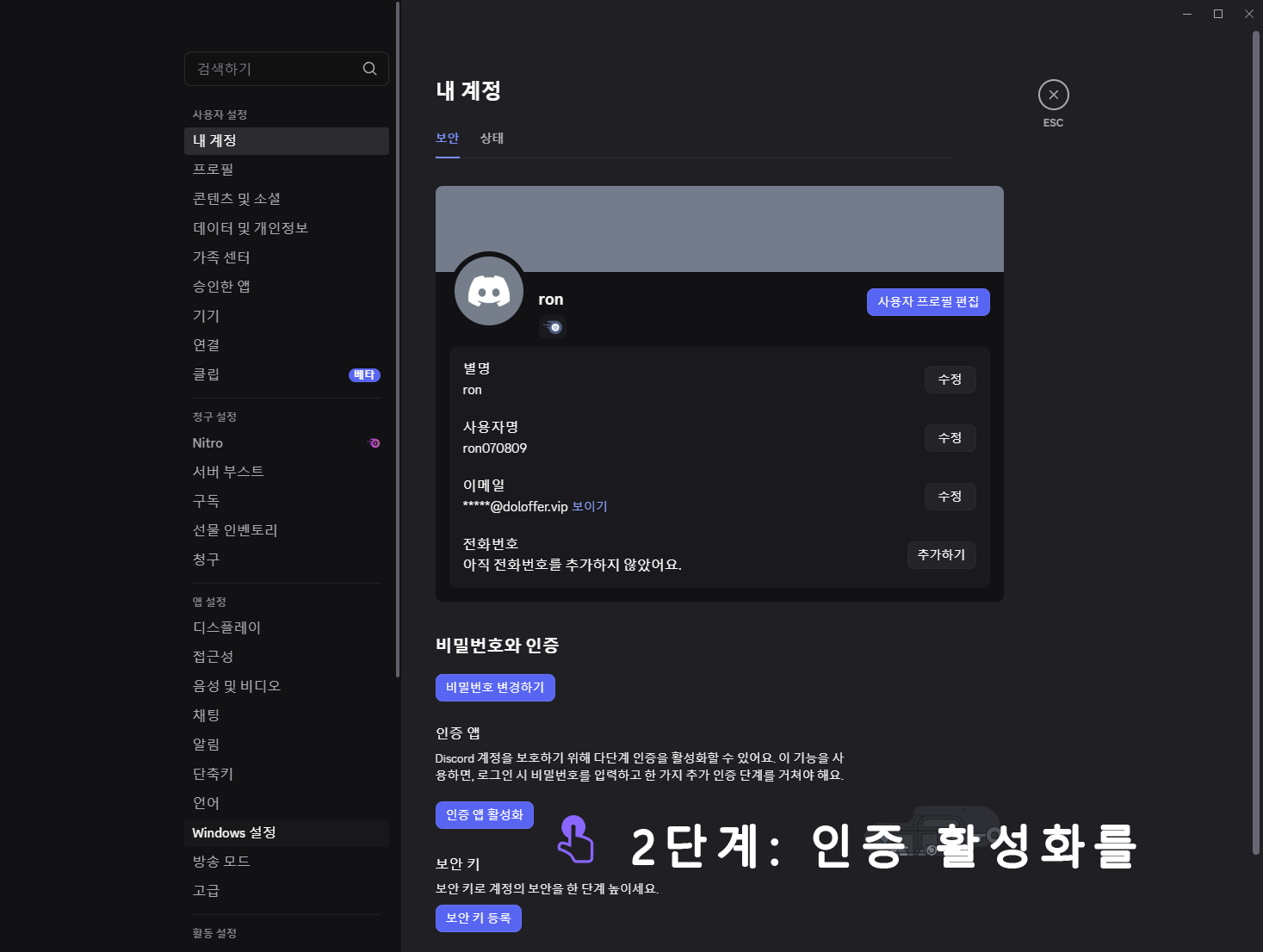Open 서버 부스트 page

pyautogui.click(x=287, y=472)
